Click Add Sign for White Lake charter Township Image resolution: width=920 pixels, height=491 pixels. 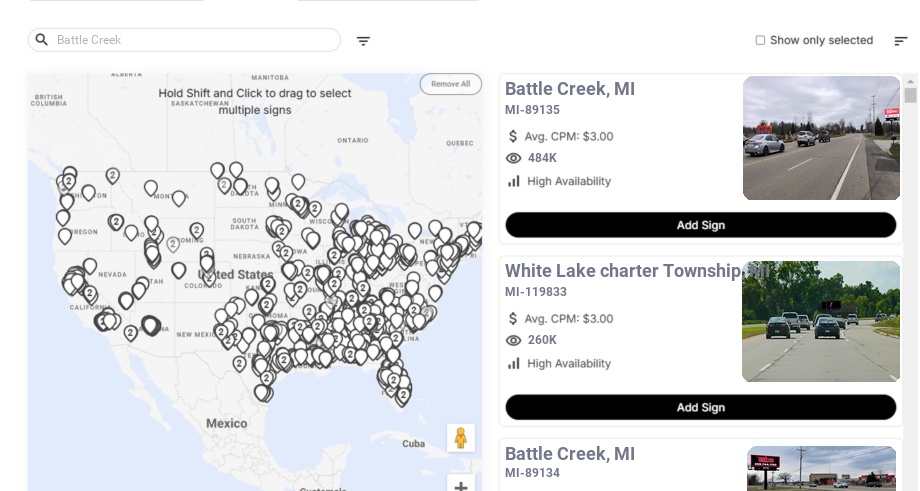coord(700,407)
